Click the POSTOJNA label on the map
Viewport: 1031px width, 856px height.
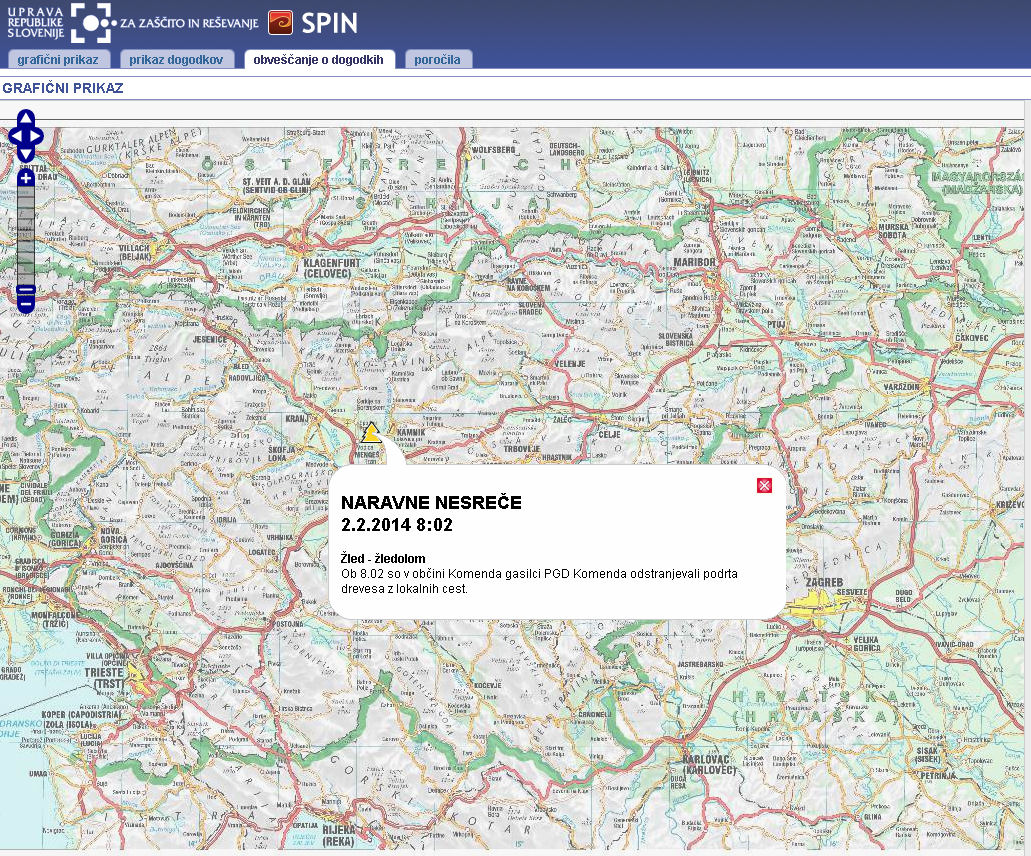[289, 623]
